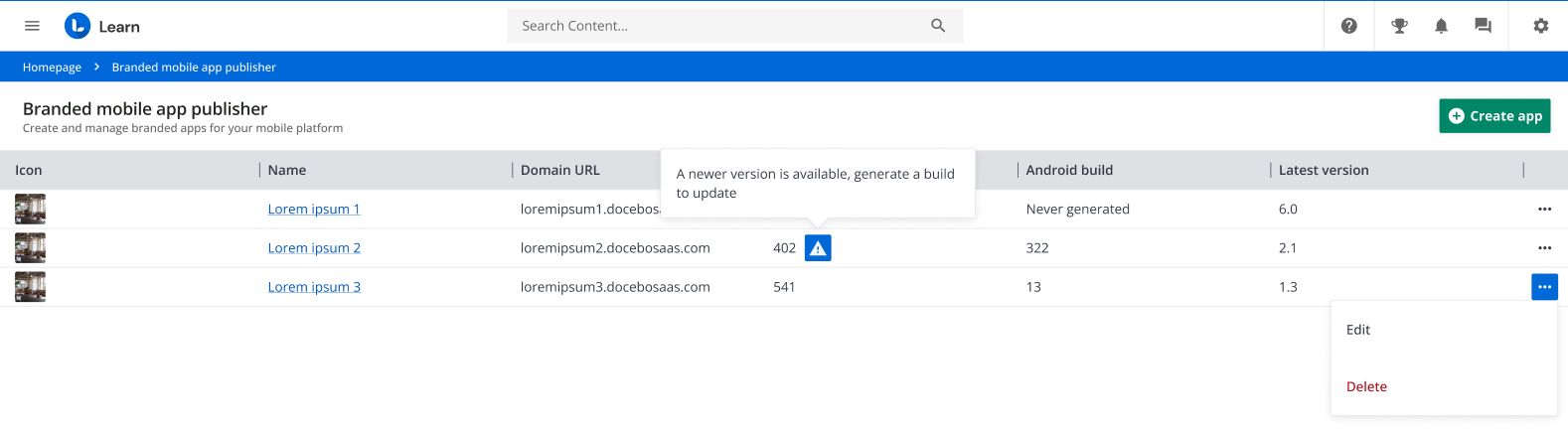Screen dimensions: 1568x437
Task: Click the search magnifier icon
Action: (x=937, y=26)
